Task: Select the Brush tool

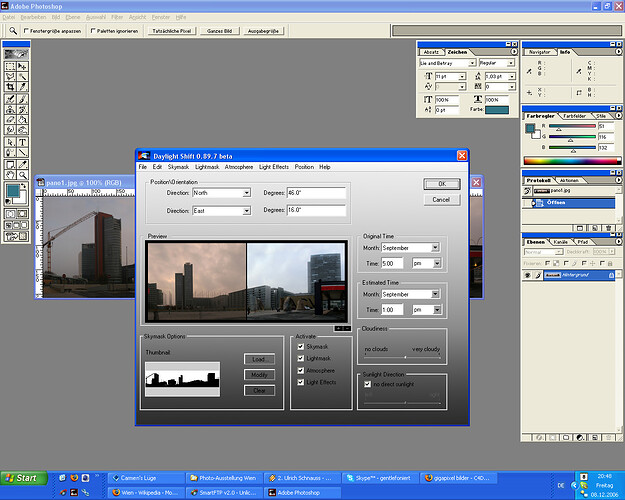Action: (x=22, y=99)
